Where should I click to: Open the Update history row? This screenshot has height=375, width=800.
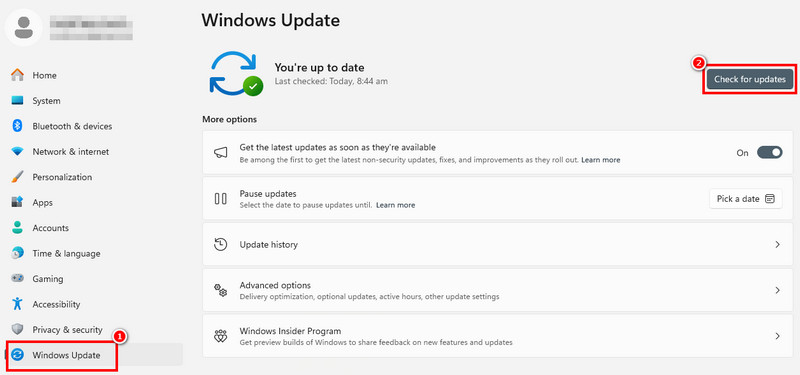point(498,244)
